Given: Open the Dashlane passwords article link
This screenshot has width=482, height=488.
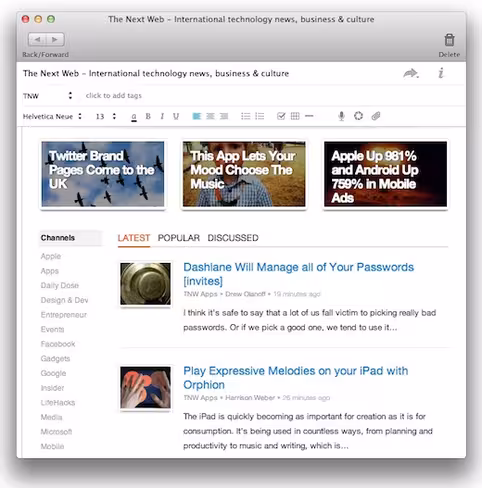Looking at the screenshot, I should pos(298,274).
